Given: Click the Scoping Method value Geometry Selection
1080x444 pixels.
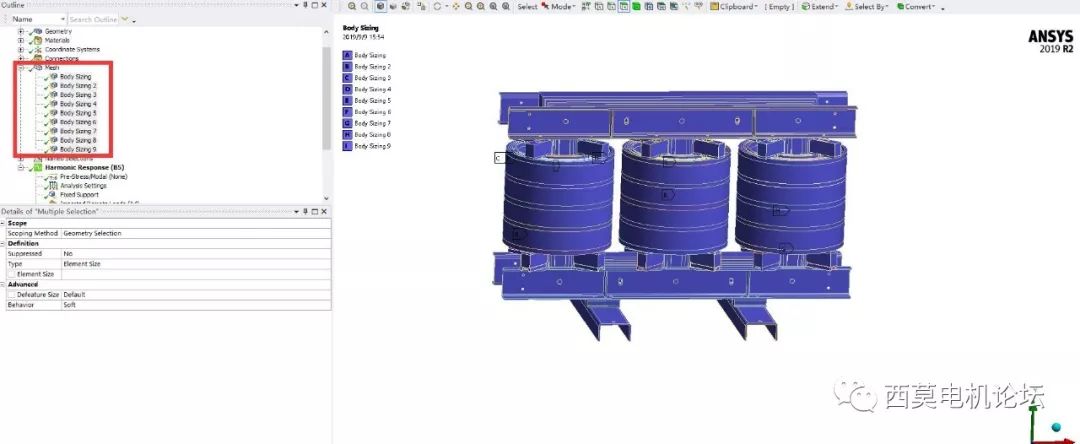Looking at the screenshot, I should 92,233.
